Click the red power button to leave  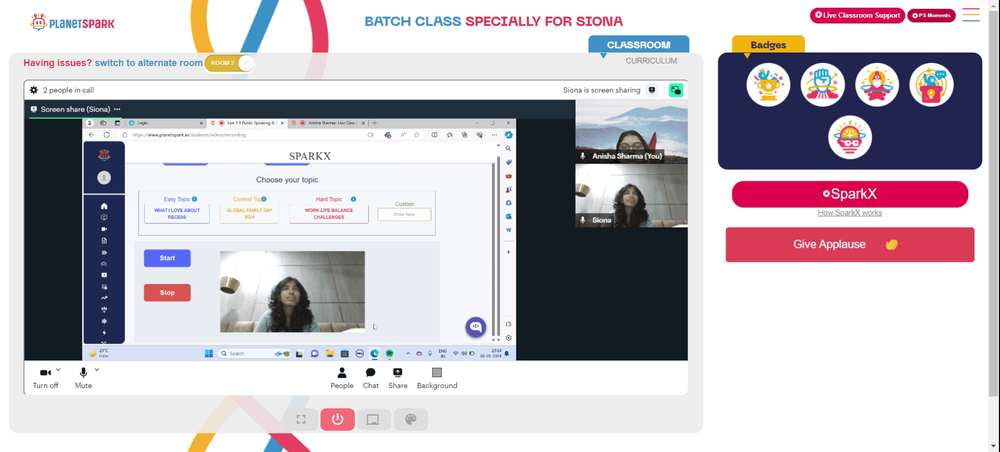(337, 419)
